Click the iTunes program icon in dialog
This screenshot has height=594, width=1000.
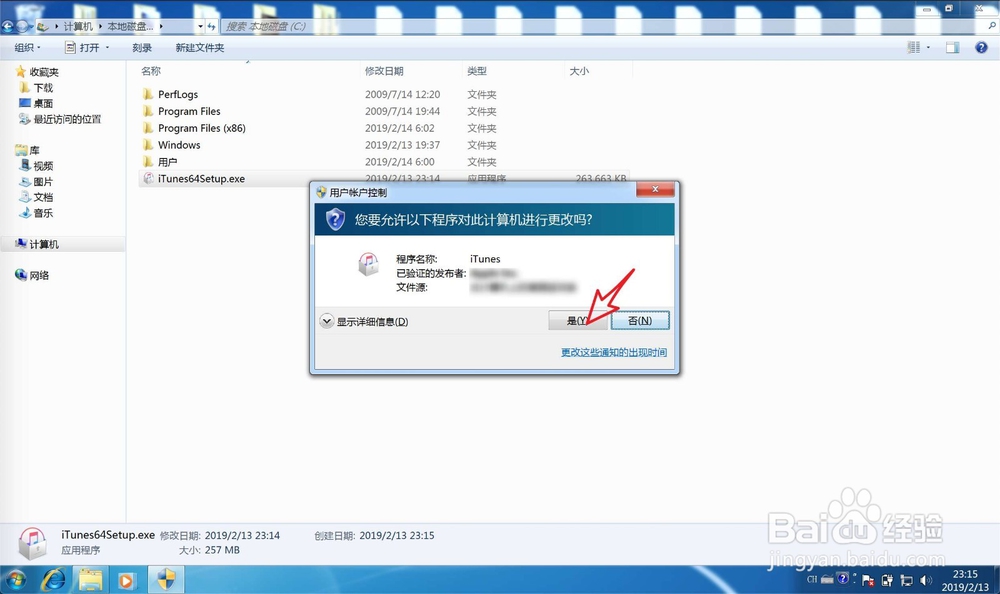point(368,264)
